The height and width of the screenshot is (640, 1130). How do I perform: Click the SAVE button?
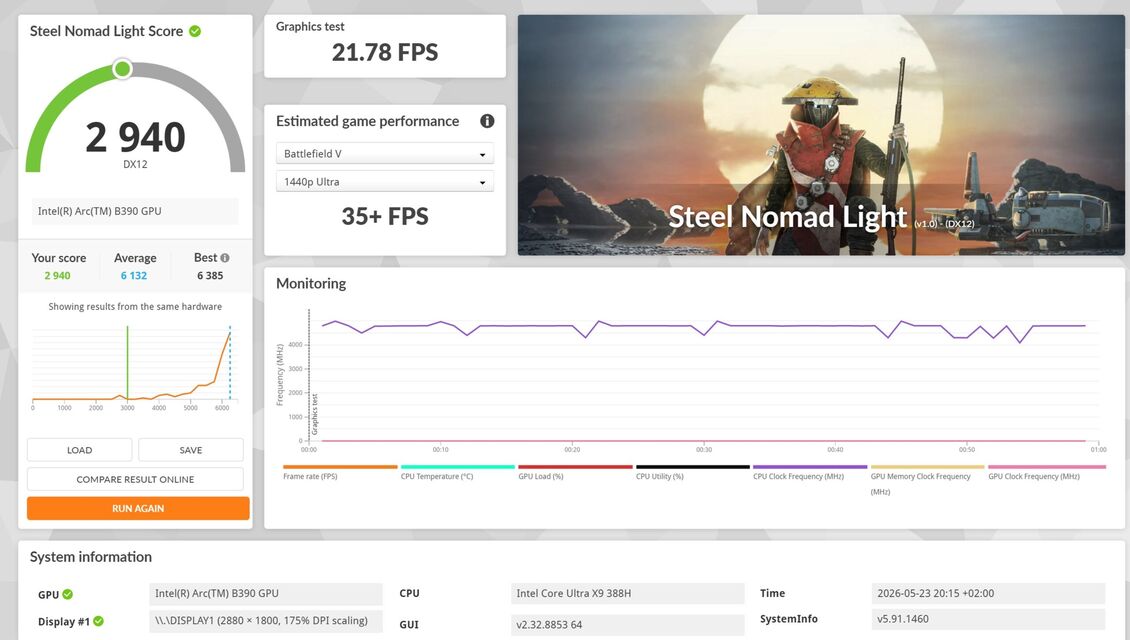(191, 450)
